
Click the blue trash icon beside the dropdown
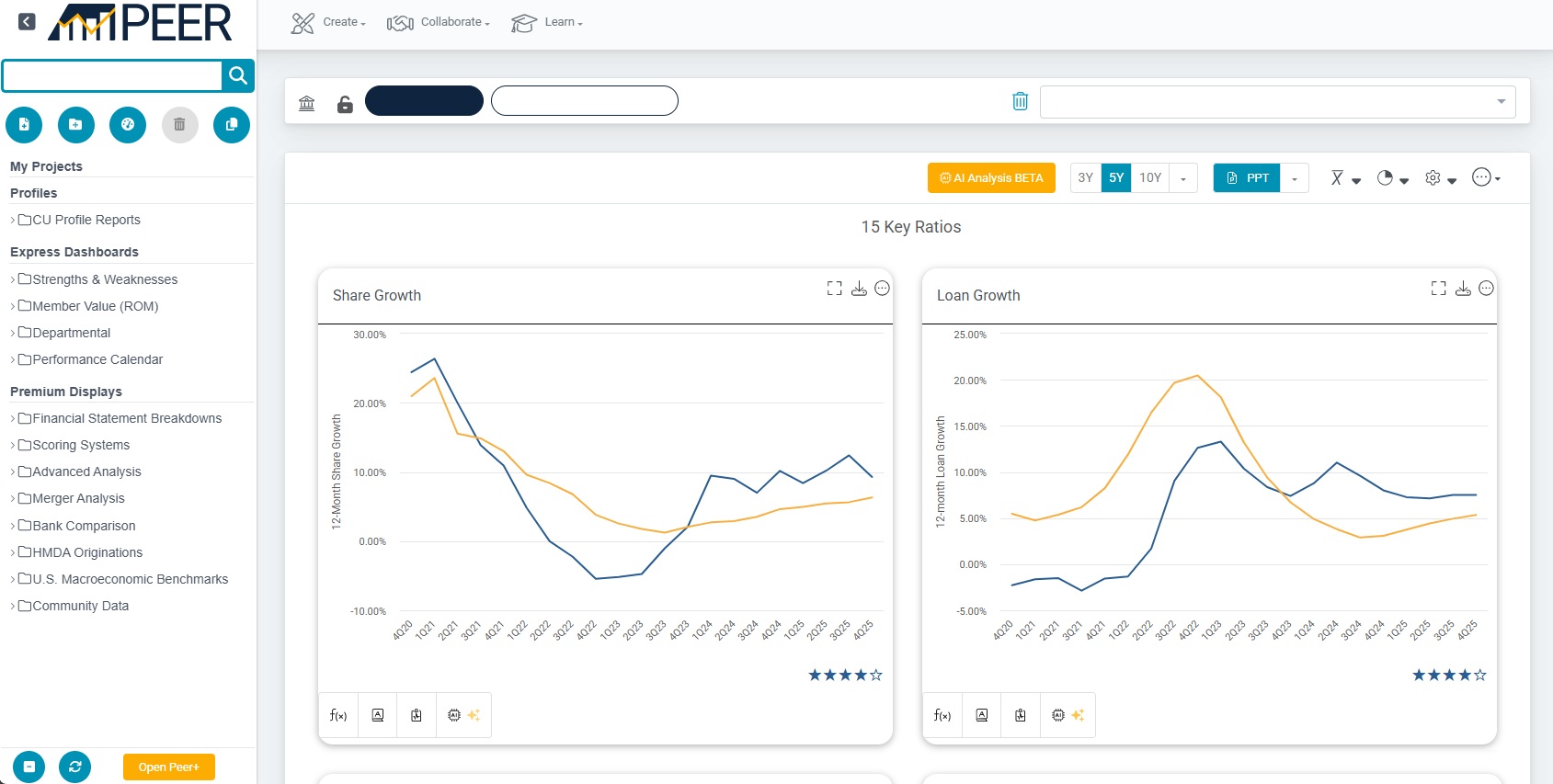(x=1020, y=101)
